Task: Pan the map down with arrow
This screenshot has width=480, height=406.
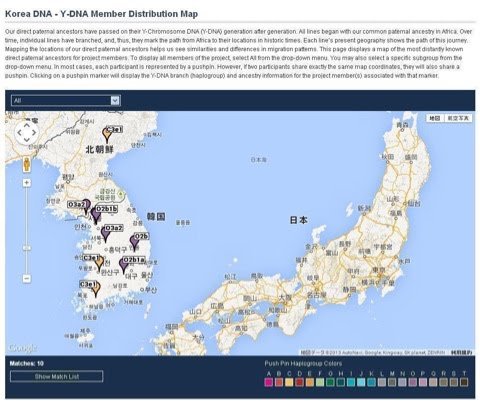Action: pyautogui.click(x=27, y=140)
